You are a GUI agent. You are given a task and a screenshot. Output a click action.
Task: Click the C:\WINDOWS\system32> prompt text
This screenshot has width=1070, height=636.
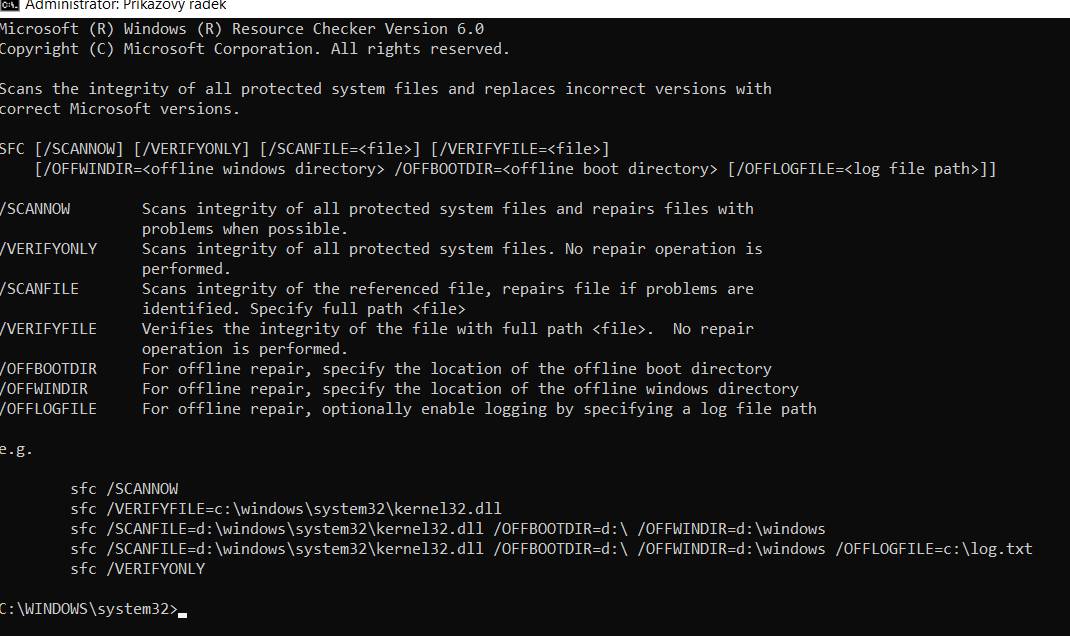pos(88,608)
